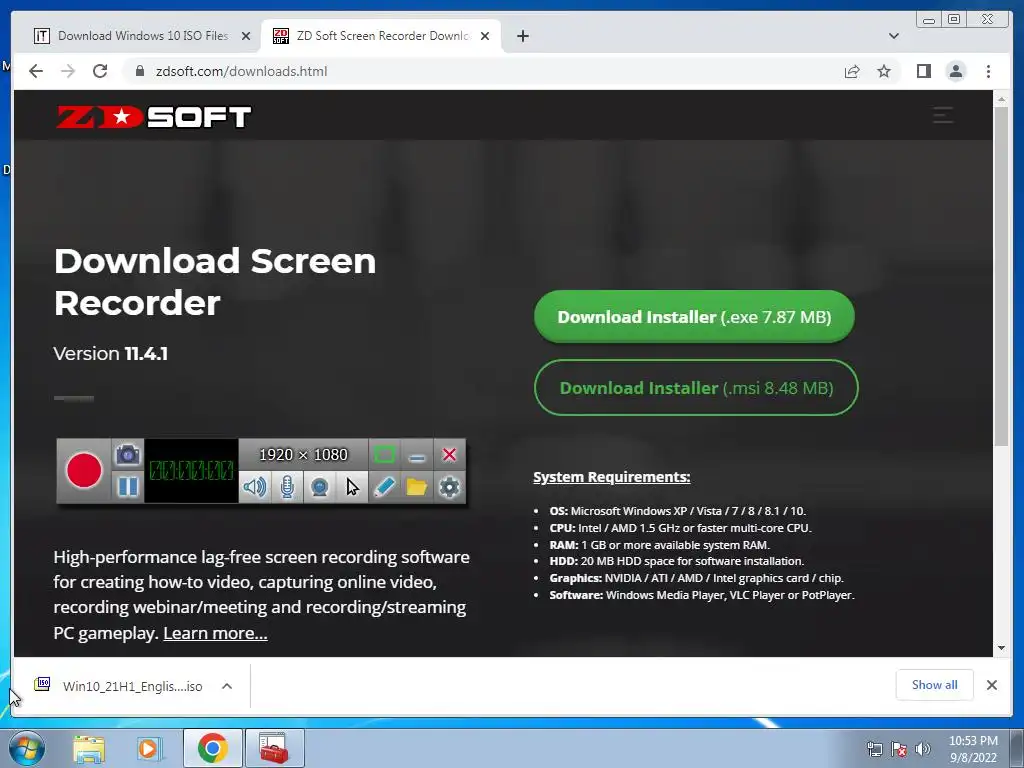Click Show all downloads
Viewport: 1024px width, 768px height.
click(x=935, y=685)
